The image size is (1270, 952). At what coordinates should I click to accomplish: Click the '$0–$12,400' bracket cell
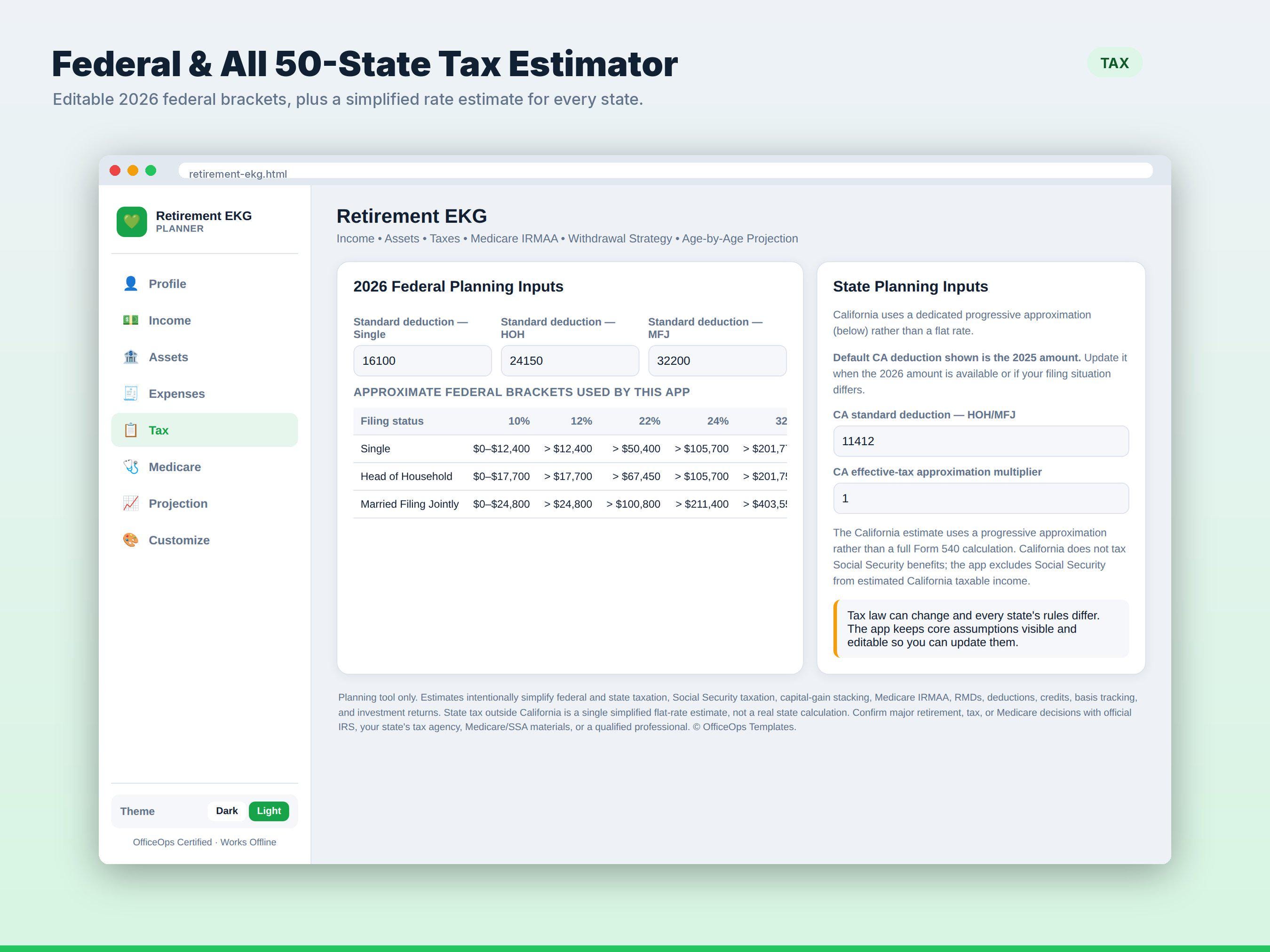coord(501,449)
